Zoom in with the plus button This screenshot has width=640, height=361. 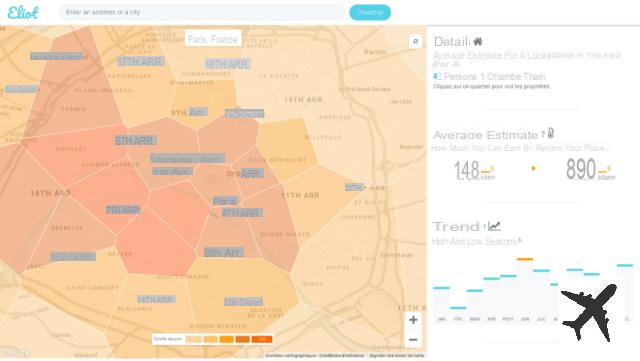pyautogui.click(x=413, y=320)
